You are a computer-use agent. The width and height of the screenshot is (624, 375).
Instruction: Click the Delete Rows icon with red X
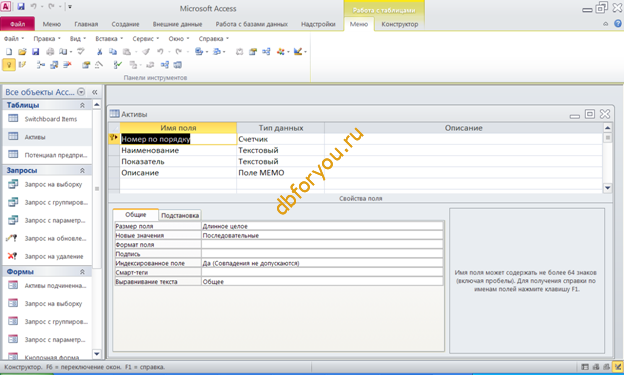tap(67, 65)
